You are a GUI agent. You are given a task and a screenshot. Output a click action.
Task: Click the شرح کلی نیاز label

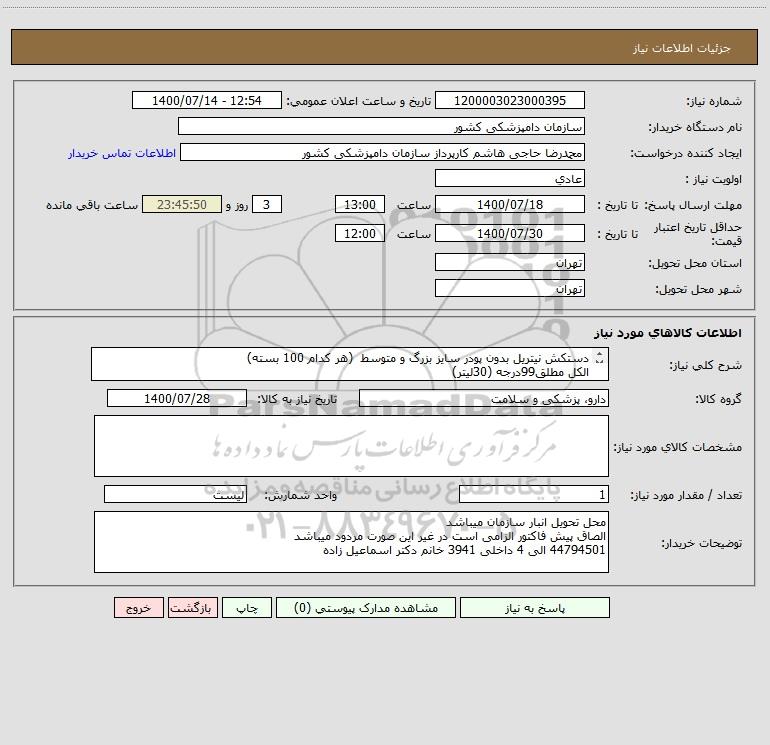(706, 365)
